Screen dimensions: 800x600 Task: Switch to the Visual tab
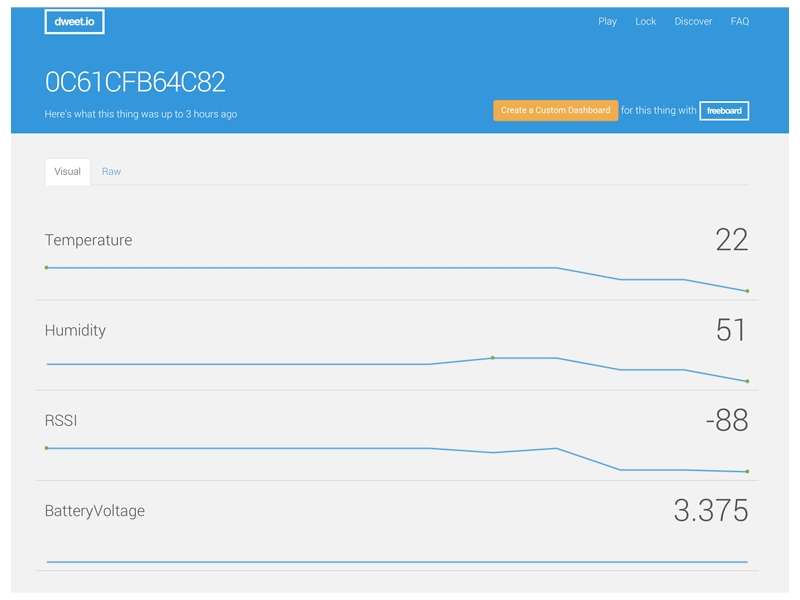click(x=67, y=171)
